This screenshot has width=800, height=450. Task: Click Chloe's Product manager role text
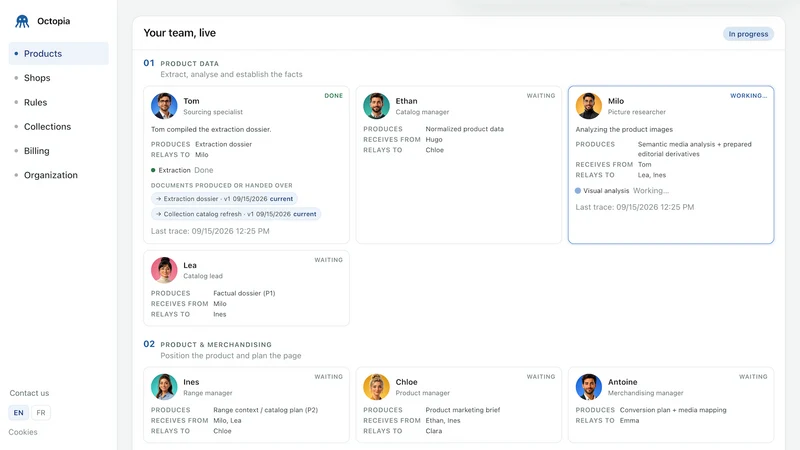click(x=422, y=393)
